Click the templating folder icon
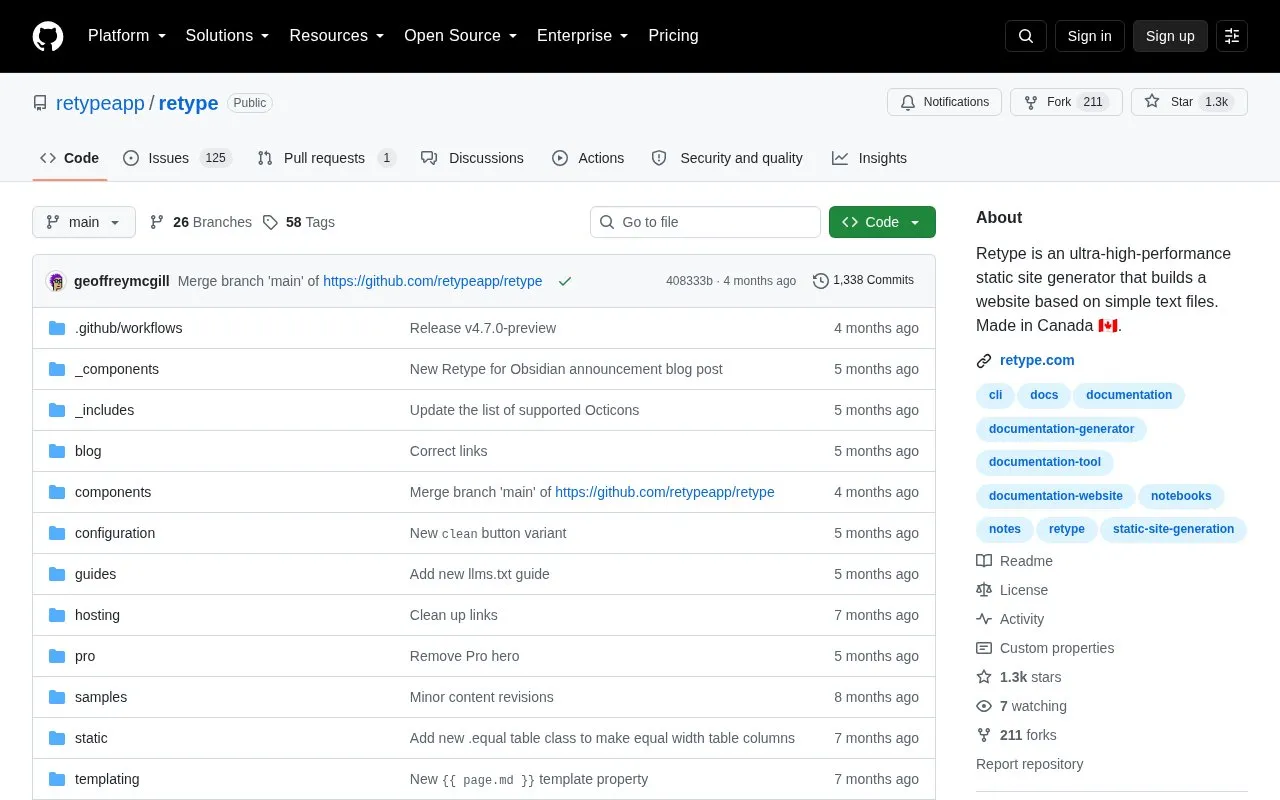 (57, 779)
